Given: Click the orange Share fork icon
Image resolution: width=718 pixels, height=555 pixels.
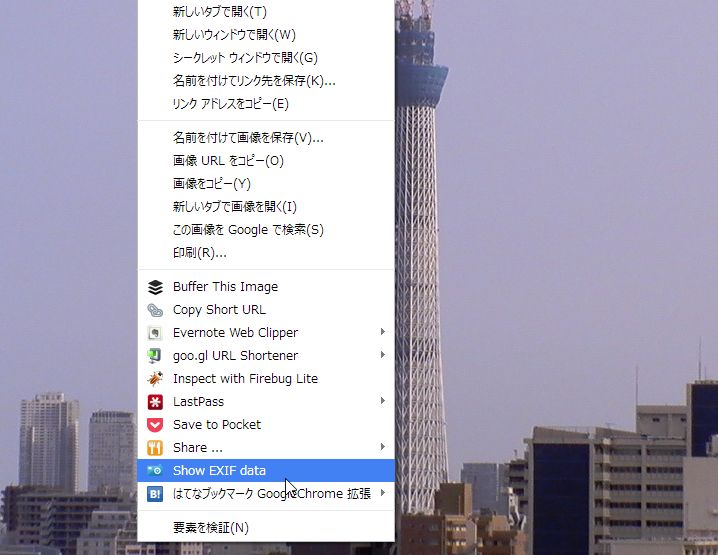Looking at the screenshot, I should (155, 447).
